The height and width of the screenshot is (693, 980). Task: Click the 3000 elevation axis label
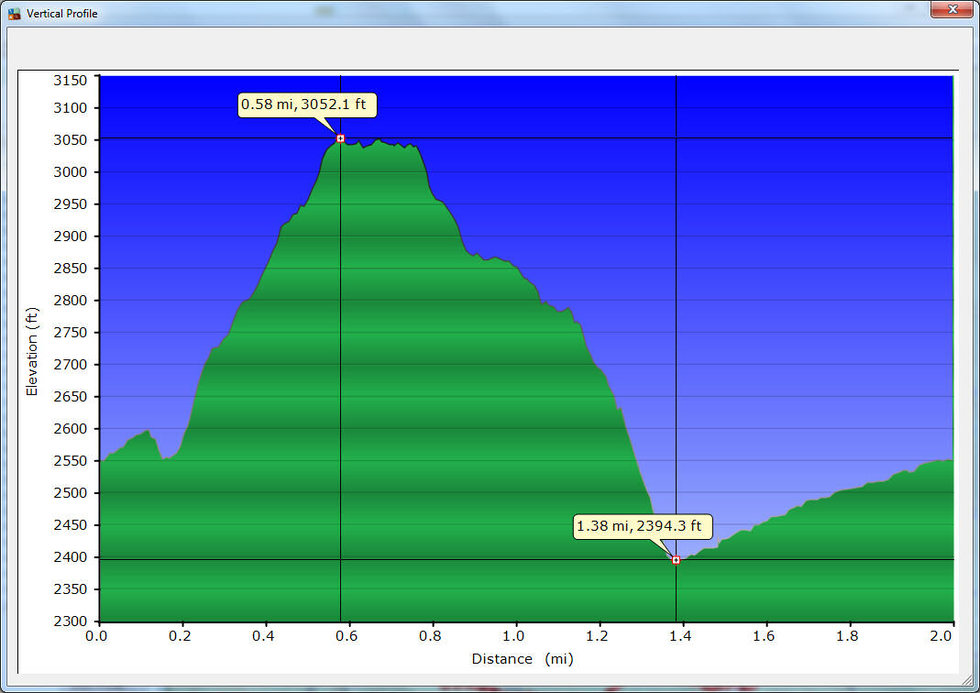pos(70,172)
